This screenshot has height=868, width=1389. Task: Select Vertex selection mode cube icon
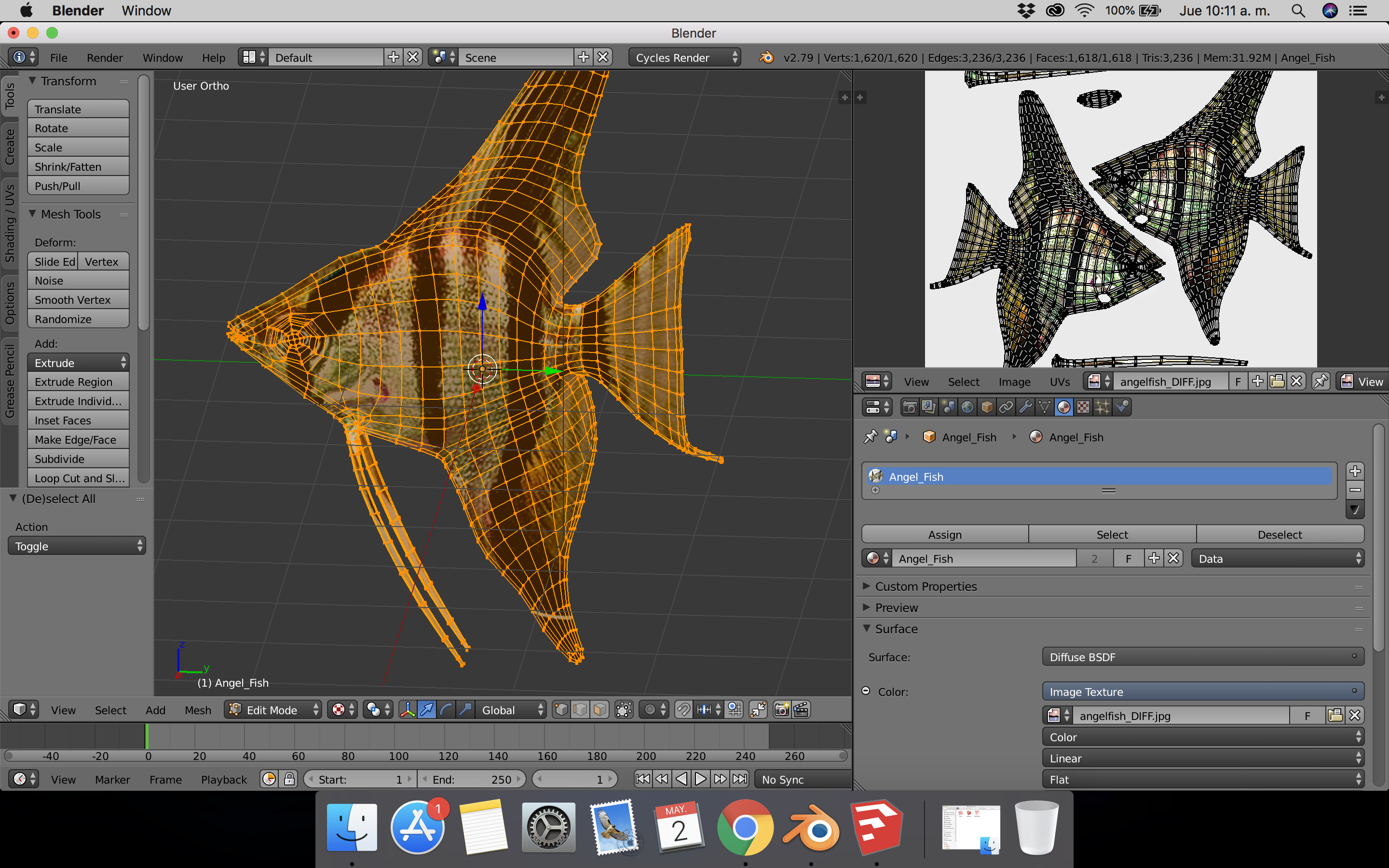point(561,710)
